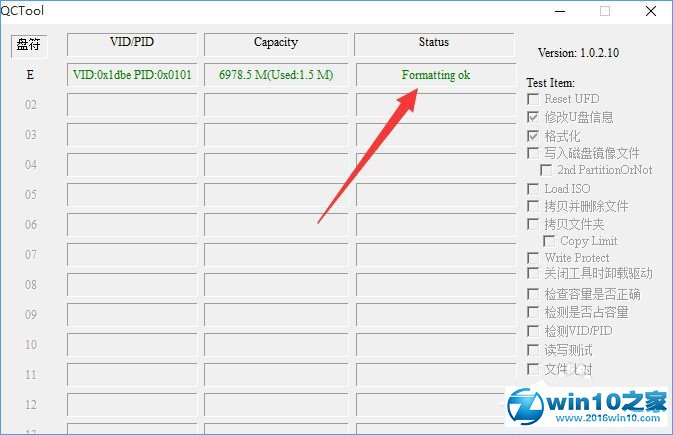Viewport: 673px width, 435px height.
Task: Click row label 09
Action: [x=31, y=315]
